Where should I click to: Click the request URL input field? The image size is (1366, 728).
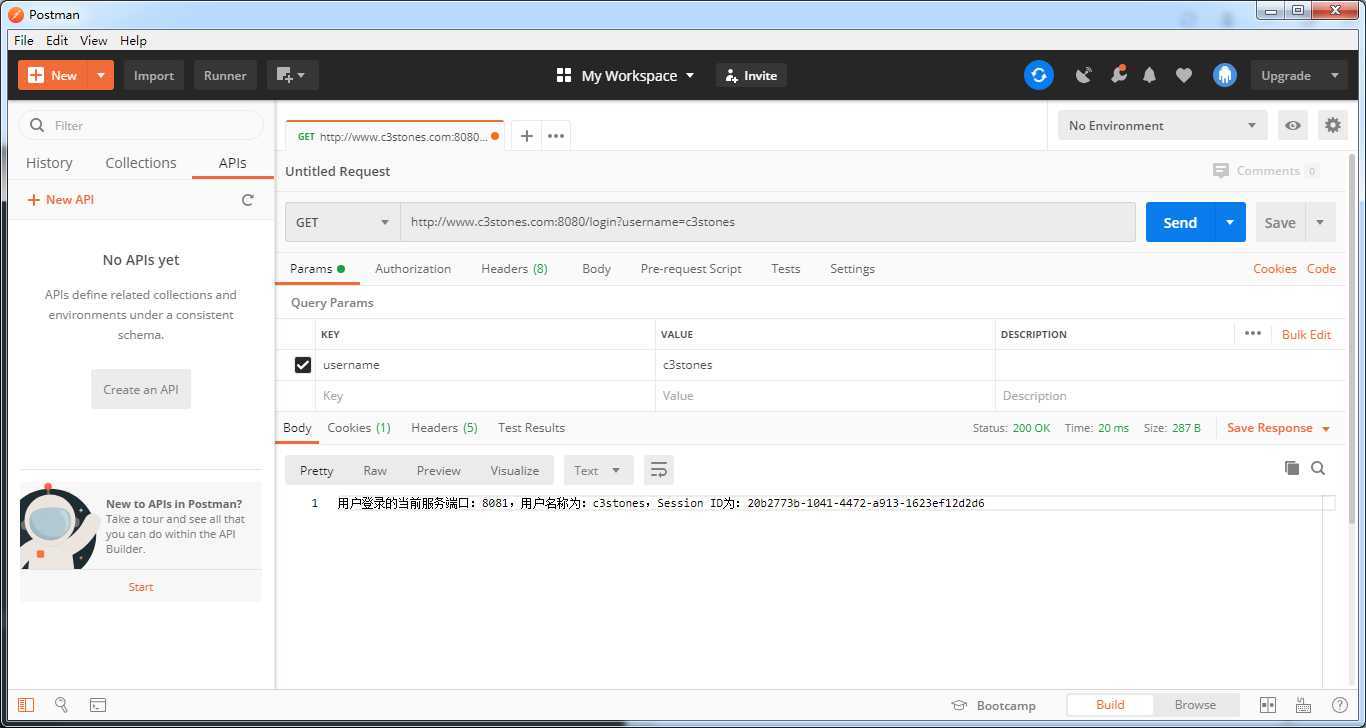click(767, 222)
